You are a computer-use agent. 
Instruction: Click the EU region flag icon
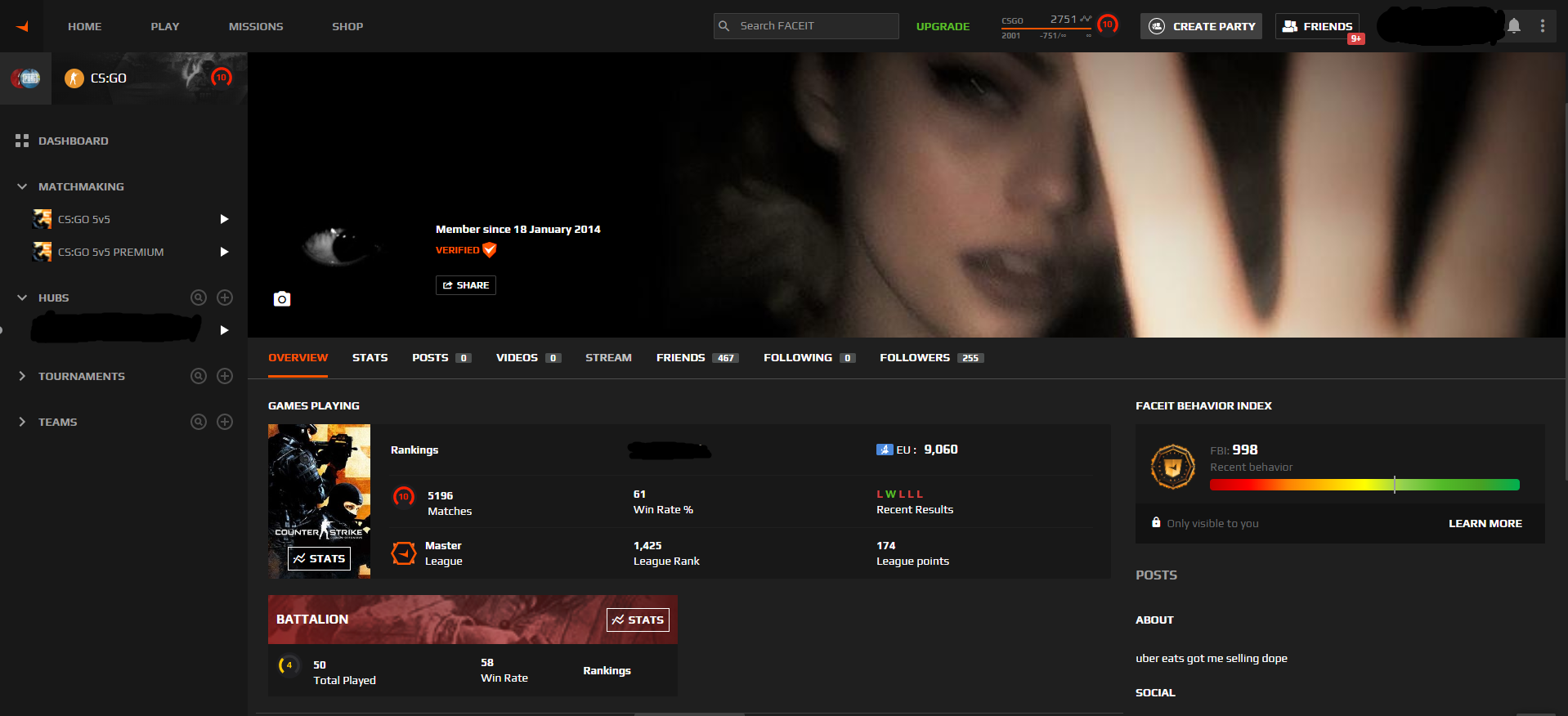point(885,450)
